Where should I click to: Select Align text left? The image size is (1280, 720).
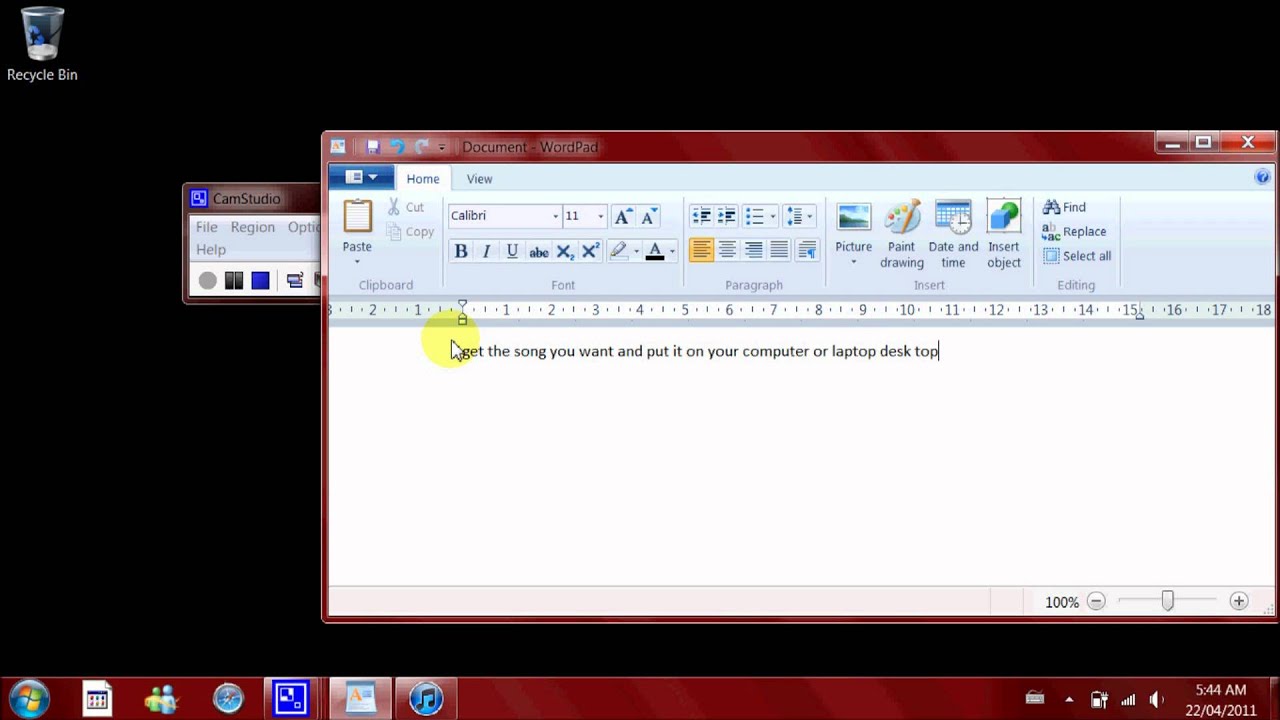[701, 250]
